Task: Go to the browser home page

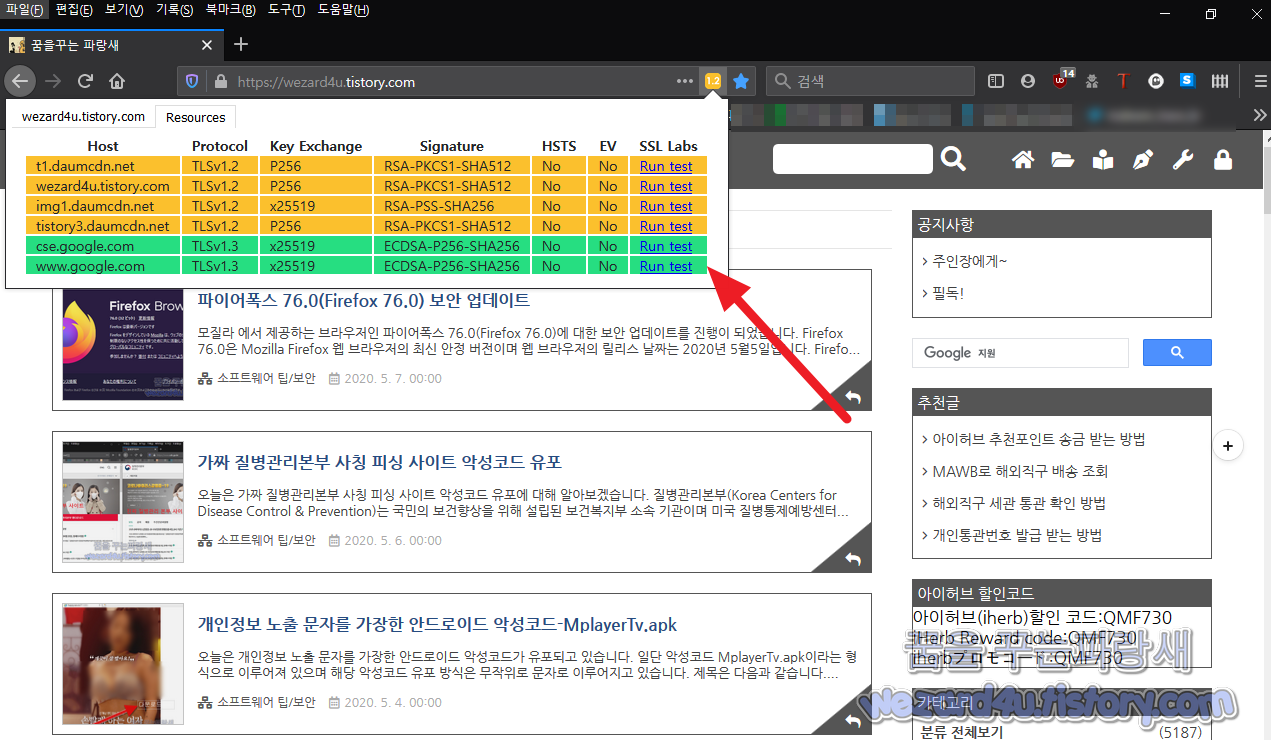Action: click(117, 81)
